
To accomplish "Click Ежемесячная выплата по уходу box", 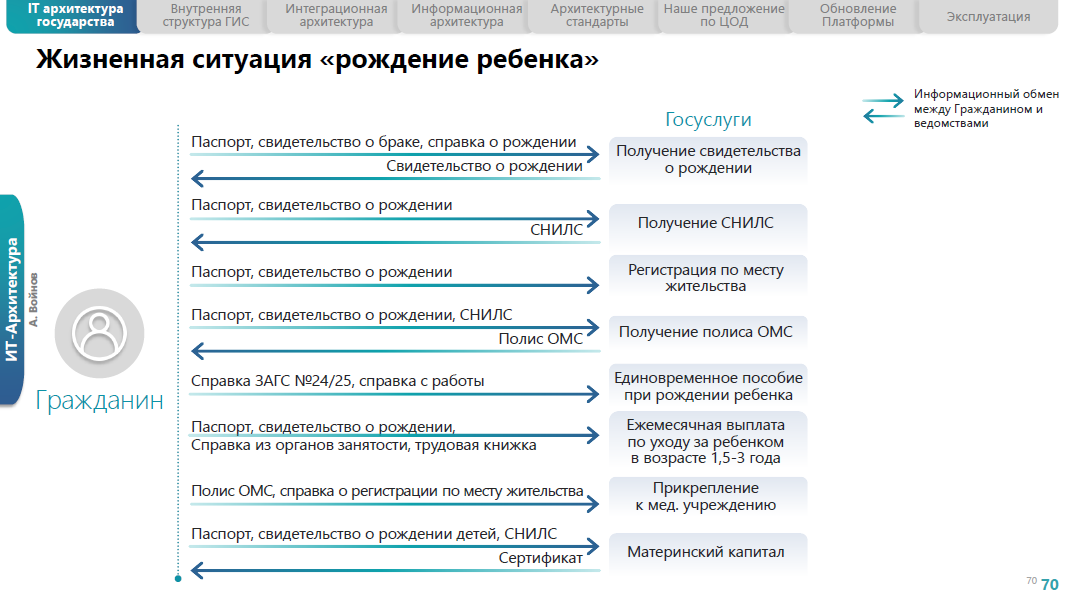I will [707, 441].
